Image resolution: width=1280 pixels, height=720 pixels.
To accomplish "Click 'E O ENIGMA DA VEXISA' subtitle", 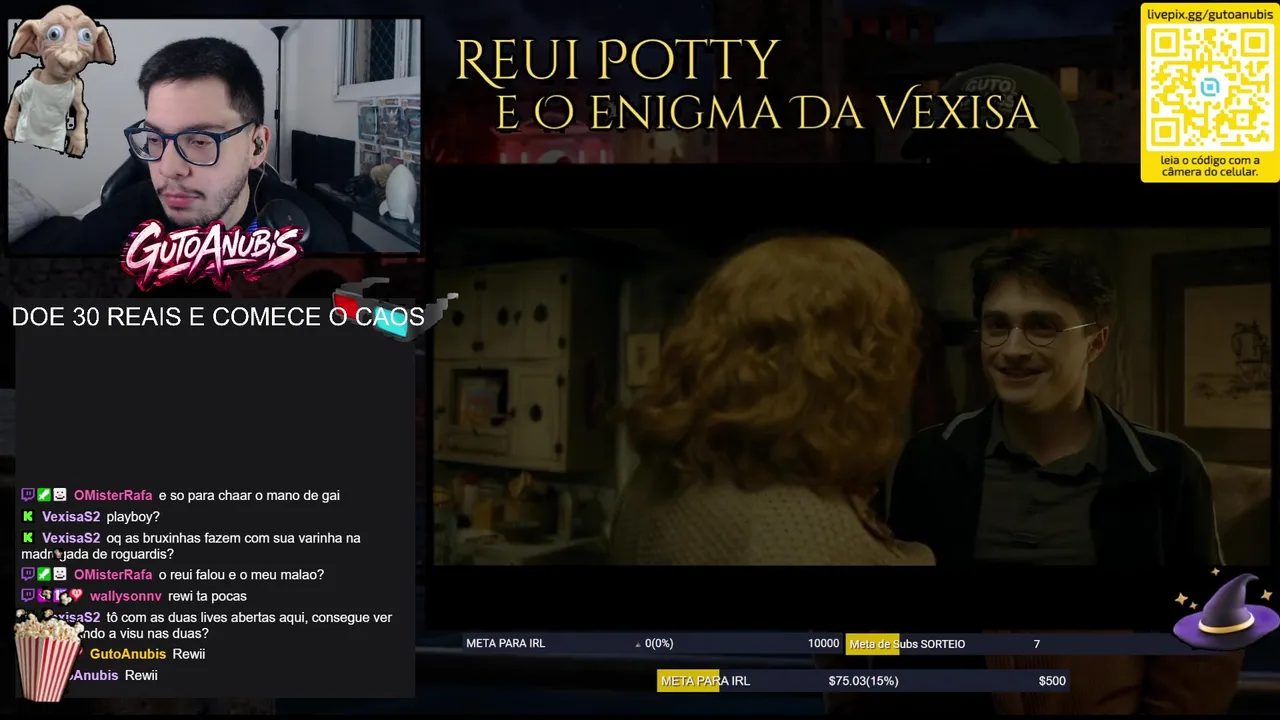I will click(x=767, y=112).
